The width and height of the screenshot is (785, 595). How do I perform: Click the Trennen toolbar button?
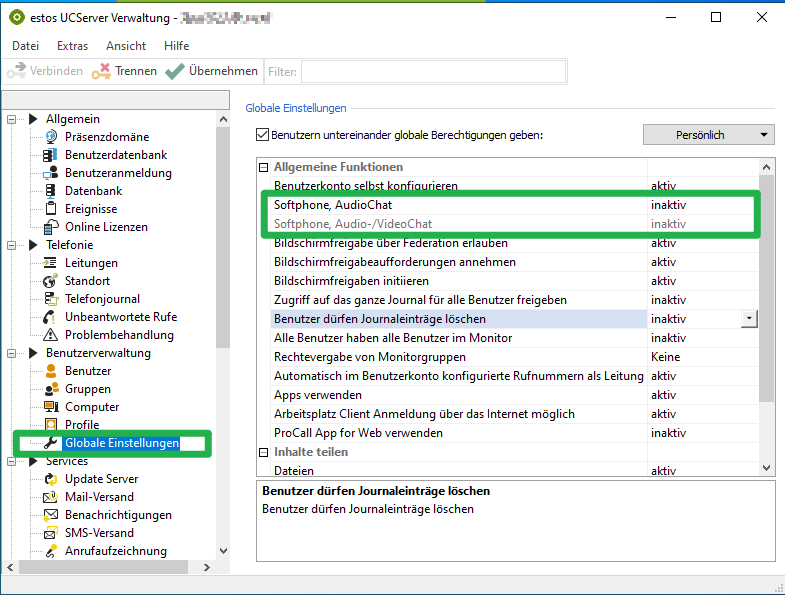point(124,71)
